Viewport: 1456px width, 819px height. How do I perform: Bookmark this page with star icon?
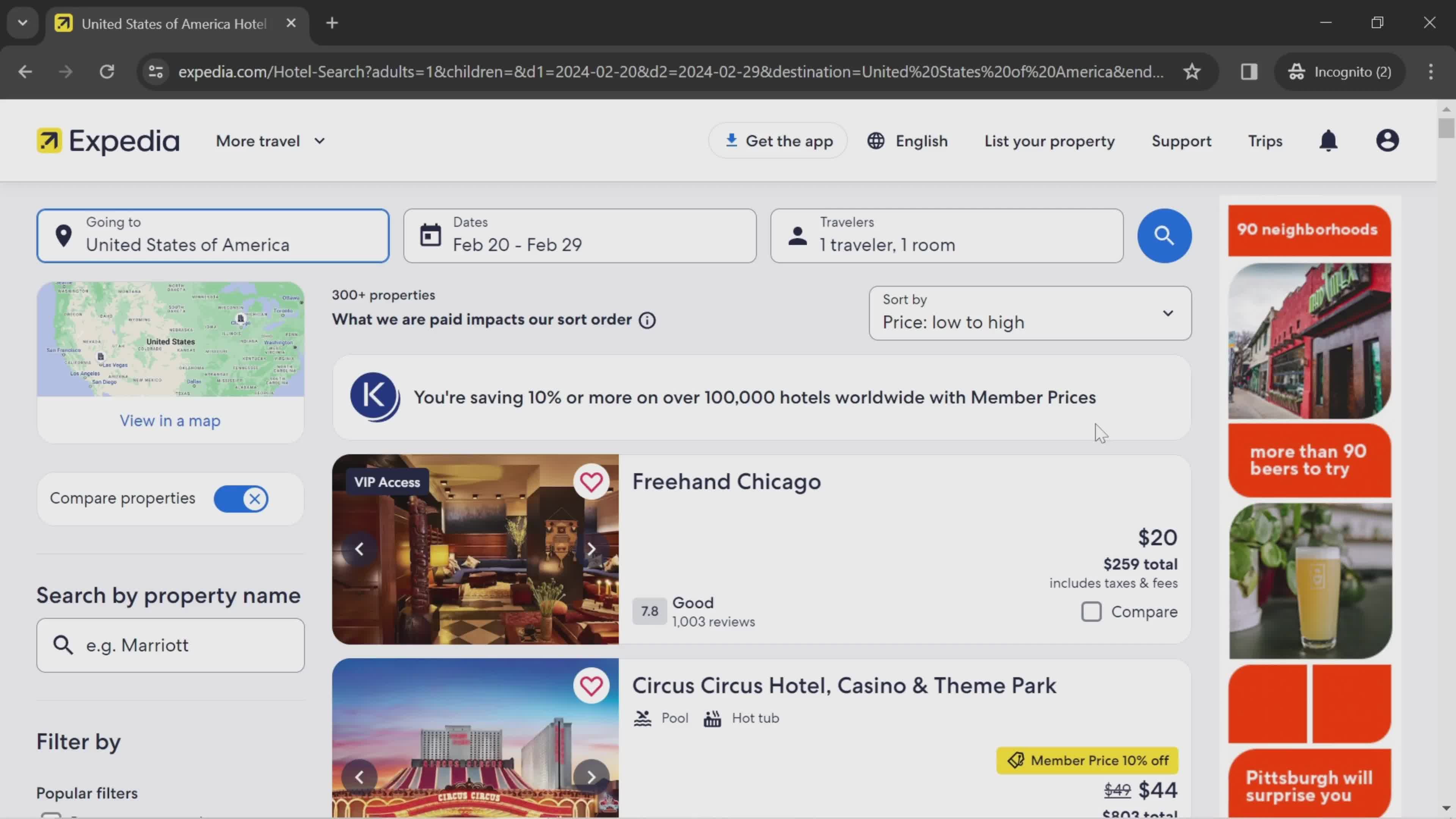click(x=1192, y=72)
